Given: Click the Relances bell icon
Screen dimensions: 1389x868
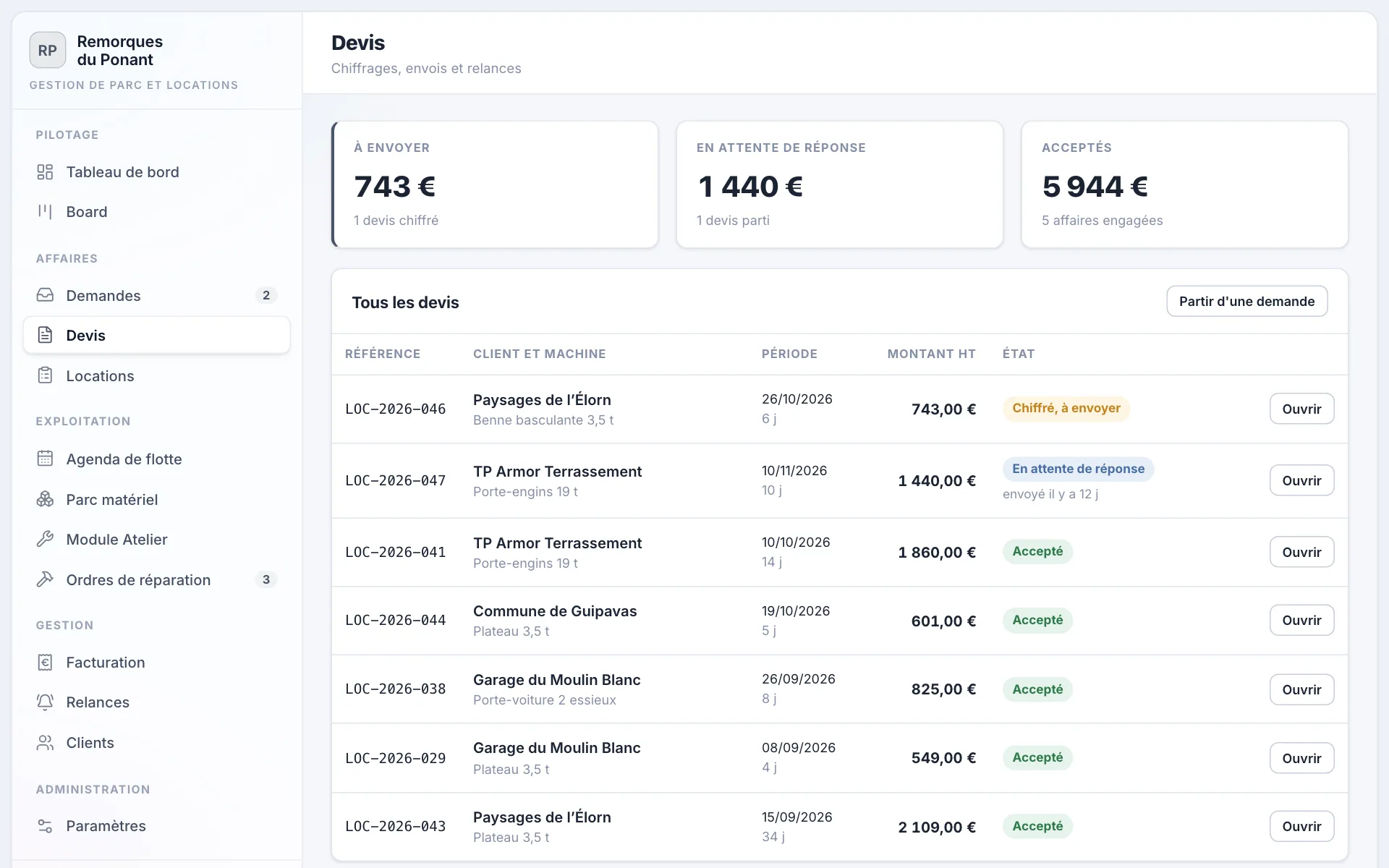Looking at the screenshot, I should [45, 702].
